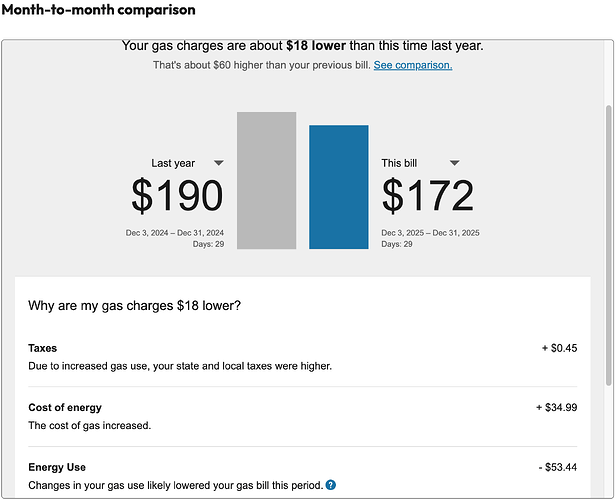
Task: Click the vertical scrollbar thumb
Action: coord(607,245)
